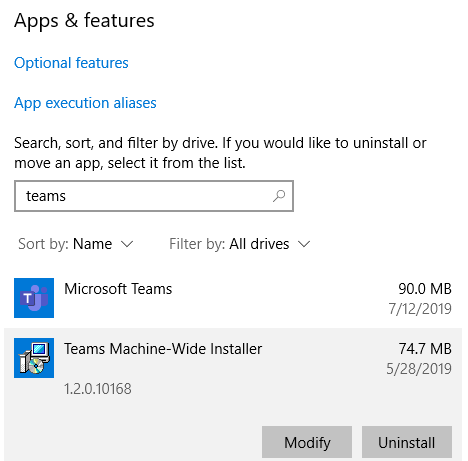Image resolution: width=468 pixels, height=461 pixels.
Task: Click the Microsoft Teams app icon
Action: coord(34,298)
